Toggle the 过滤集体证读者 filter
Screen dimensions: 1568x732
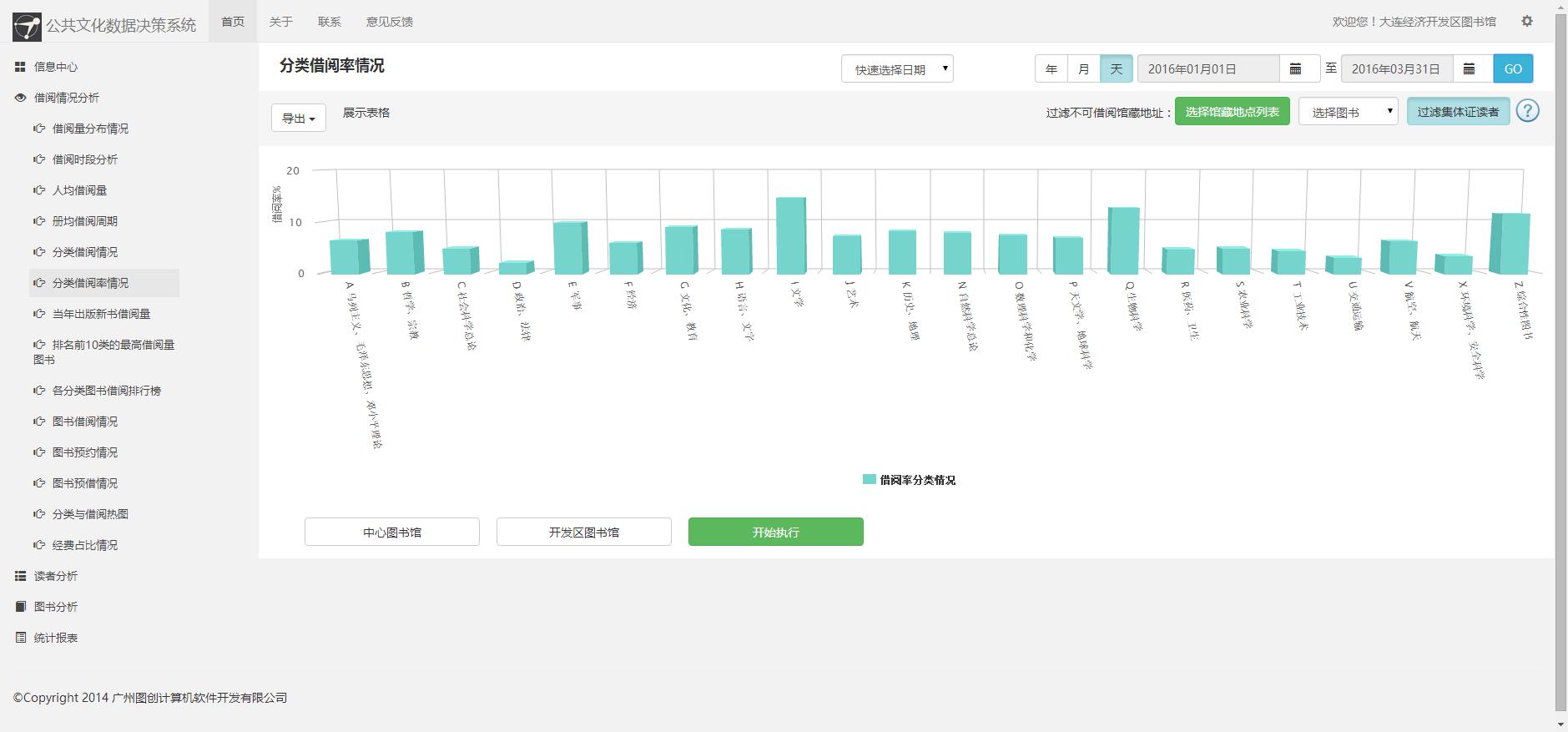pos(1458,112)
